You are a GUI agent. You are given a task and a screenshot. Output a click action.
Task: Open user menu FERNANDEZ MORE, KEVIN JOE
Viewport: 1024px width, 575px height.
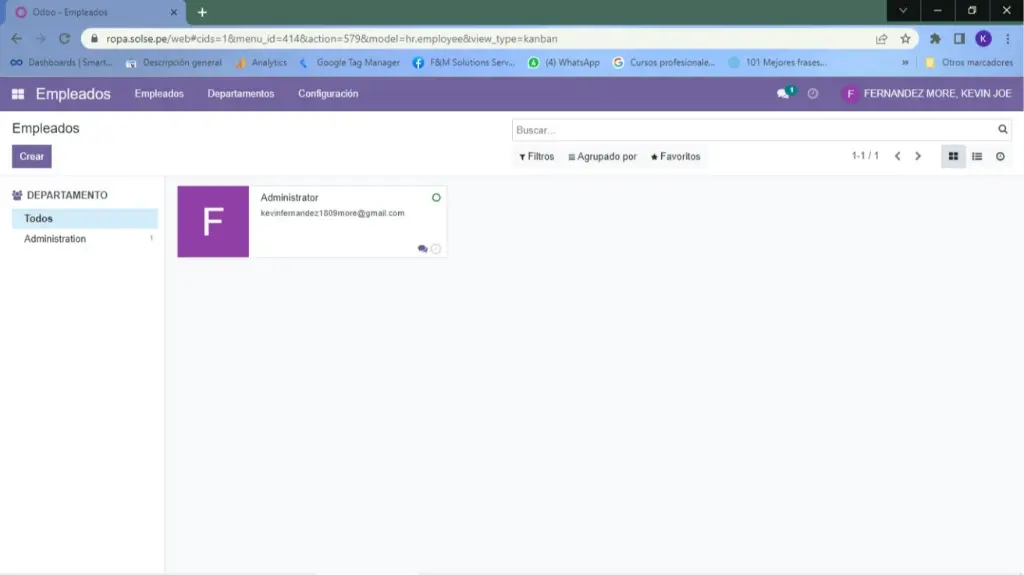pos(927,94)
